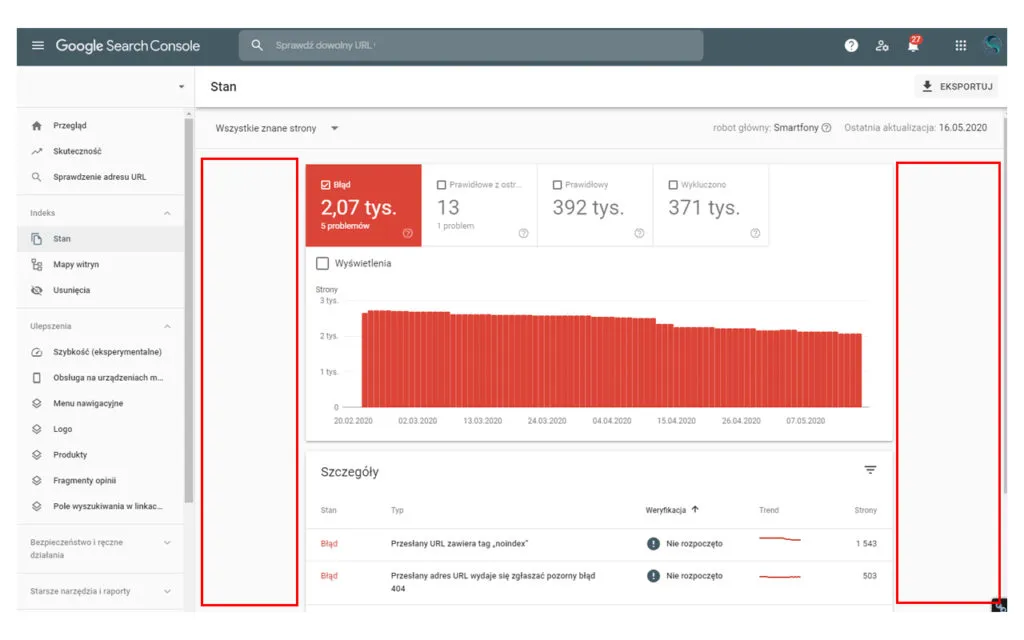Click the EKSPORTUJ button
Image resolution: width=1024 pixels, height=640 pixels.
(956, 87)
